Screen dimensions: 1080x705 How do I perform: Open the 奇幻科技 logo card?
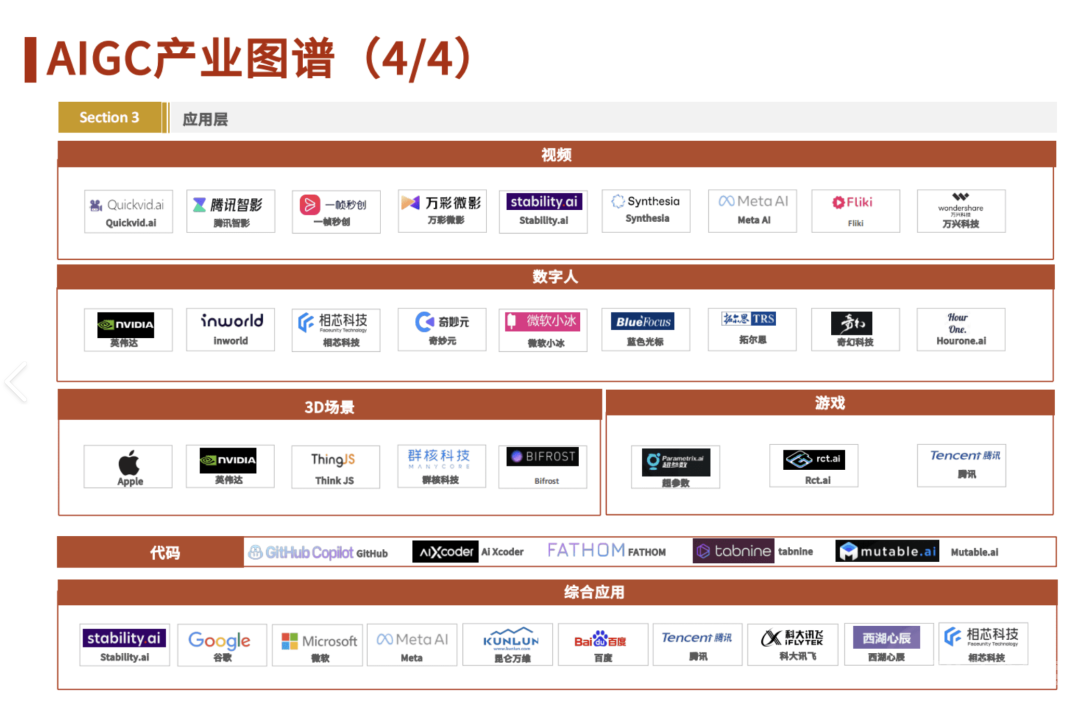(x=855, y=330)
